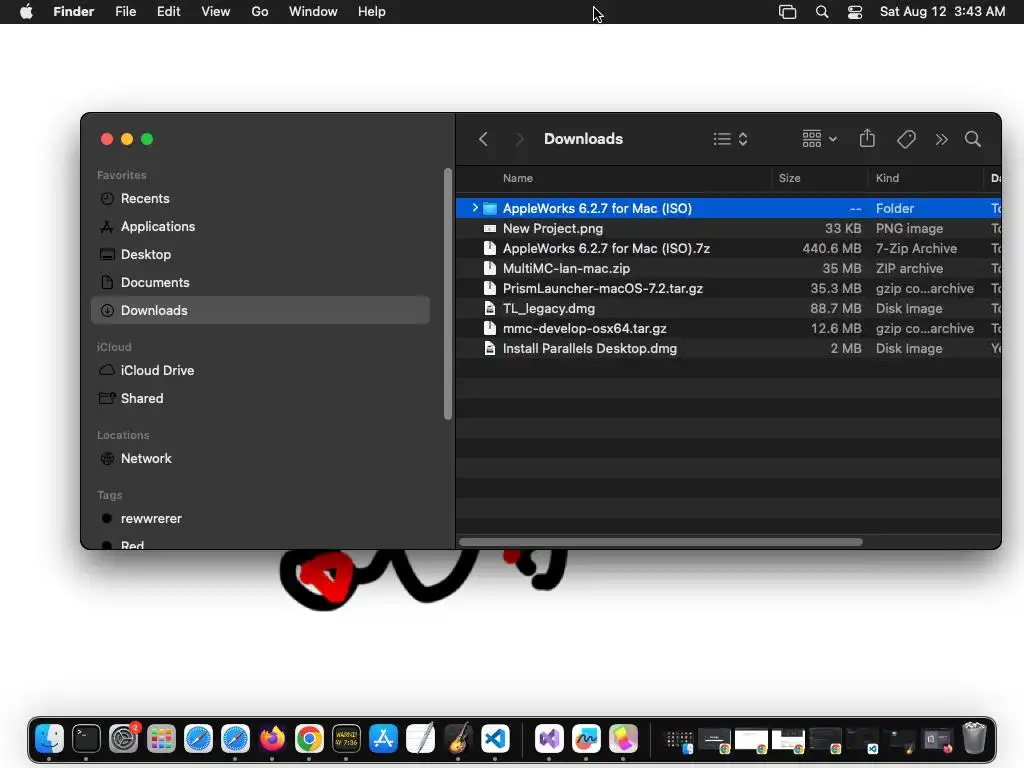Open the Finder menu in menu bar

click(73, 12)
